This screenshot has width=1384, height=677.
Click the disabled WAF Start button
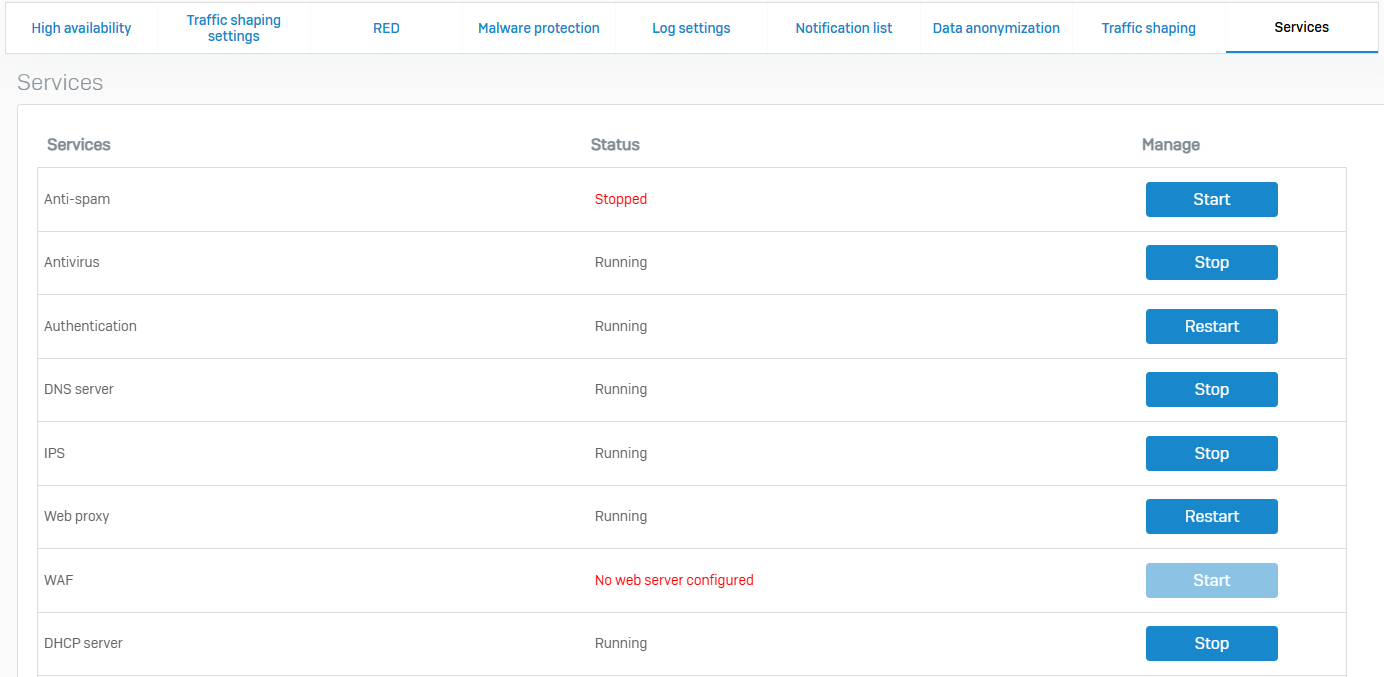pos(1211,580)
